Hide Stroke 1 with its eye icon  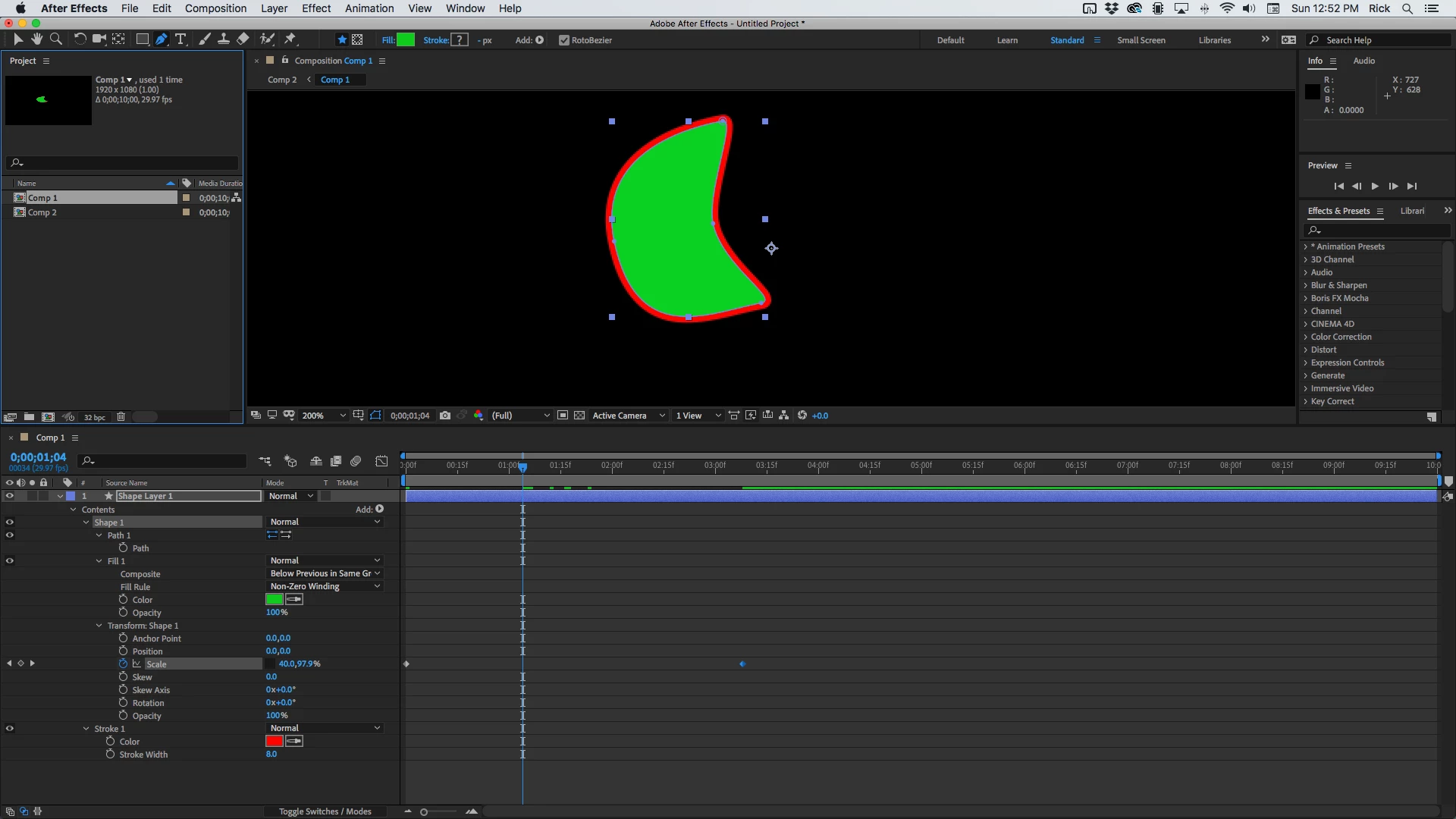pos(10,729)
